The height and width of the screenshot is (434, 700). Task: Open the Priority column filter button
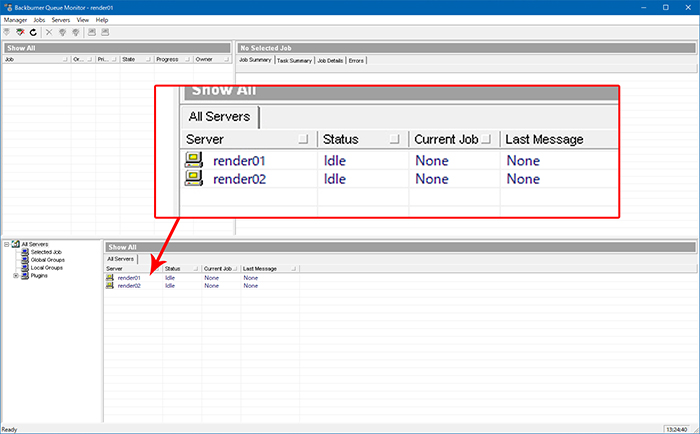[114, 59]
